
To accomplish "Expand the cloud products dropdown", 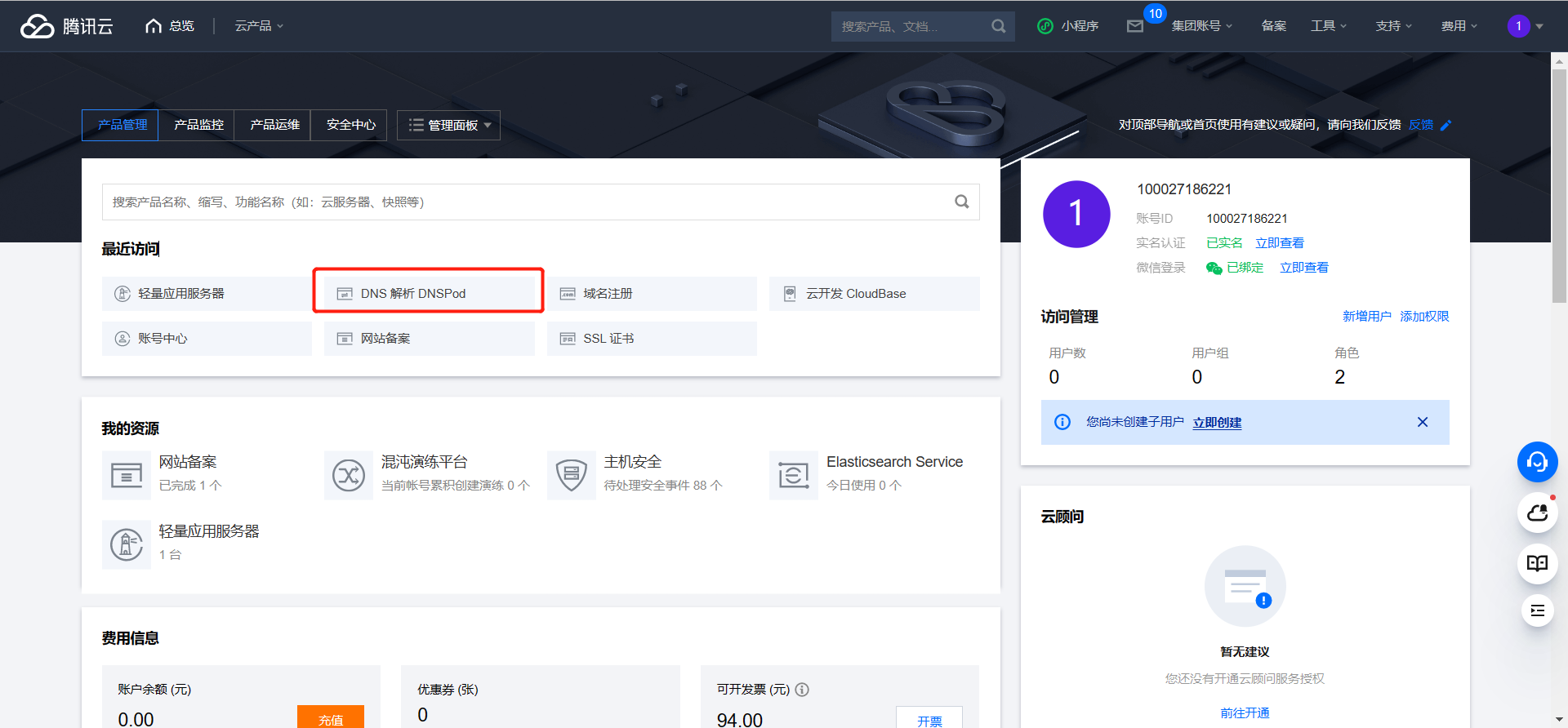I will (x=259, y=26).
